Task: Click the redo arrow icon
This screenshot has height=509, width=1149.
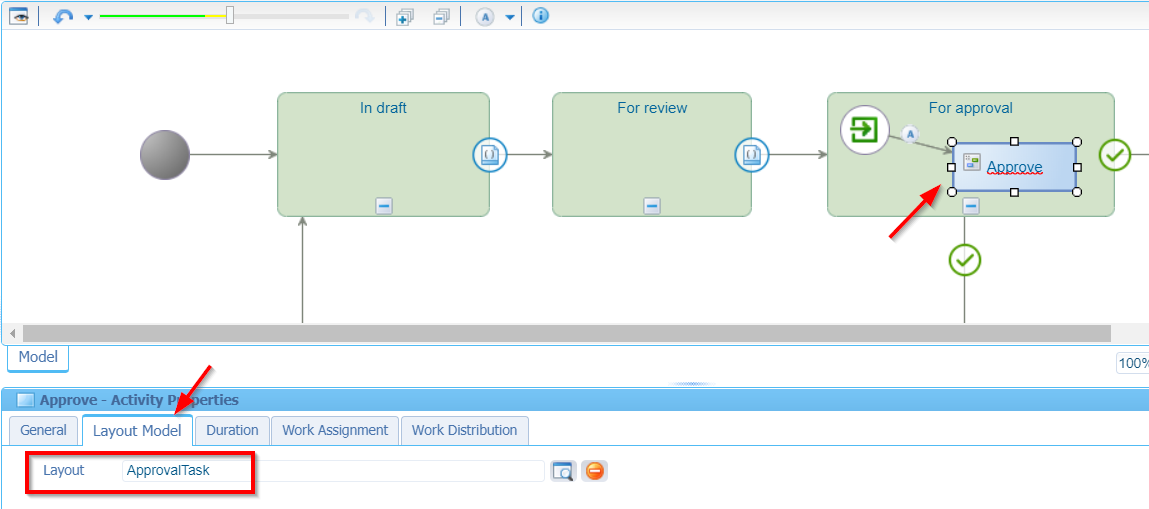Action: (366, 16)
